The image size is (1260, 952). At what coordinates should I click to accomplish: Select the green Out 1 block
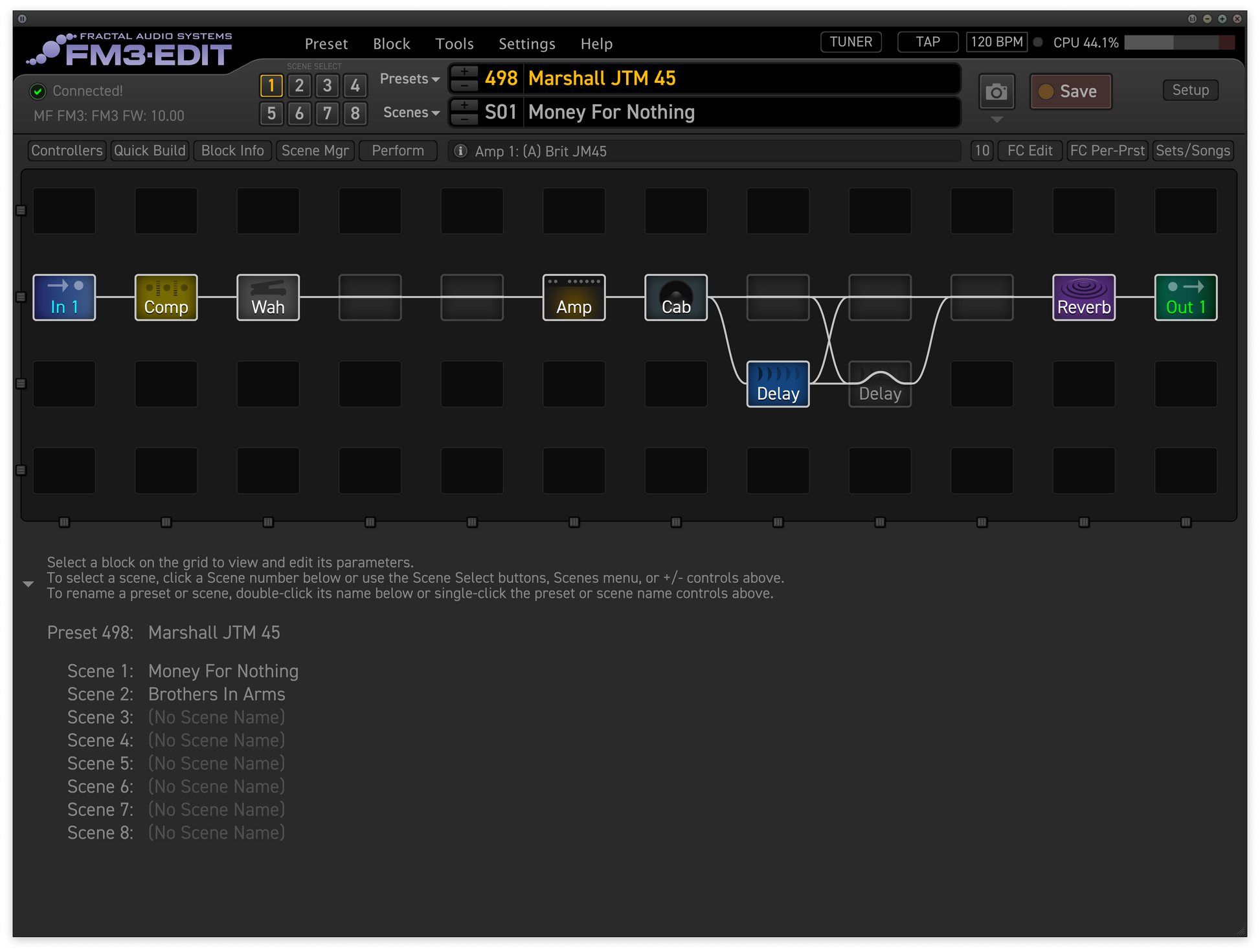tap(1185, 297)
